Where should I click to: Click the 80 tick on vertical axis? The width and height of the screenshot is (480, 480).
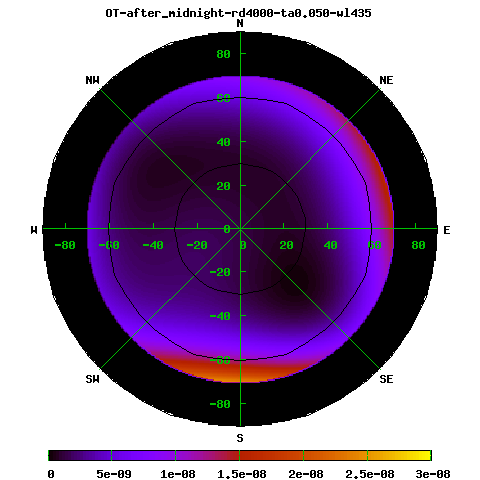tap(223, 54)
